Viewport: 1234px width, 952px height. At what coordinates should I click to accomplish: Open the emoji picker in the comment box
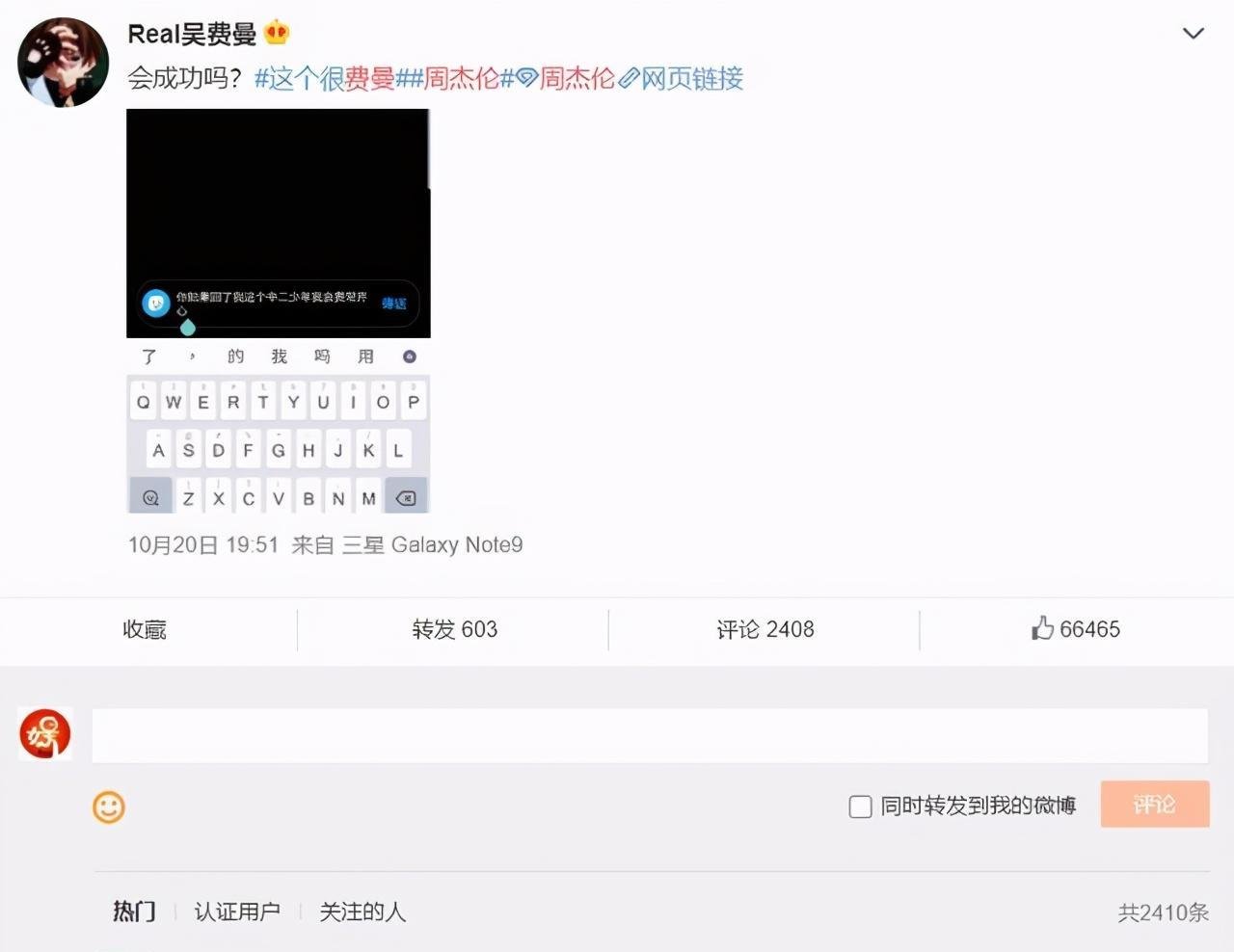[x=109, y=806]
